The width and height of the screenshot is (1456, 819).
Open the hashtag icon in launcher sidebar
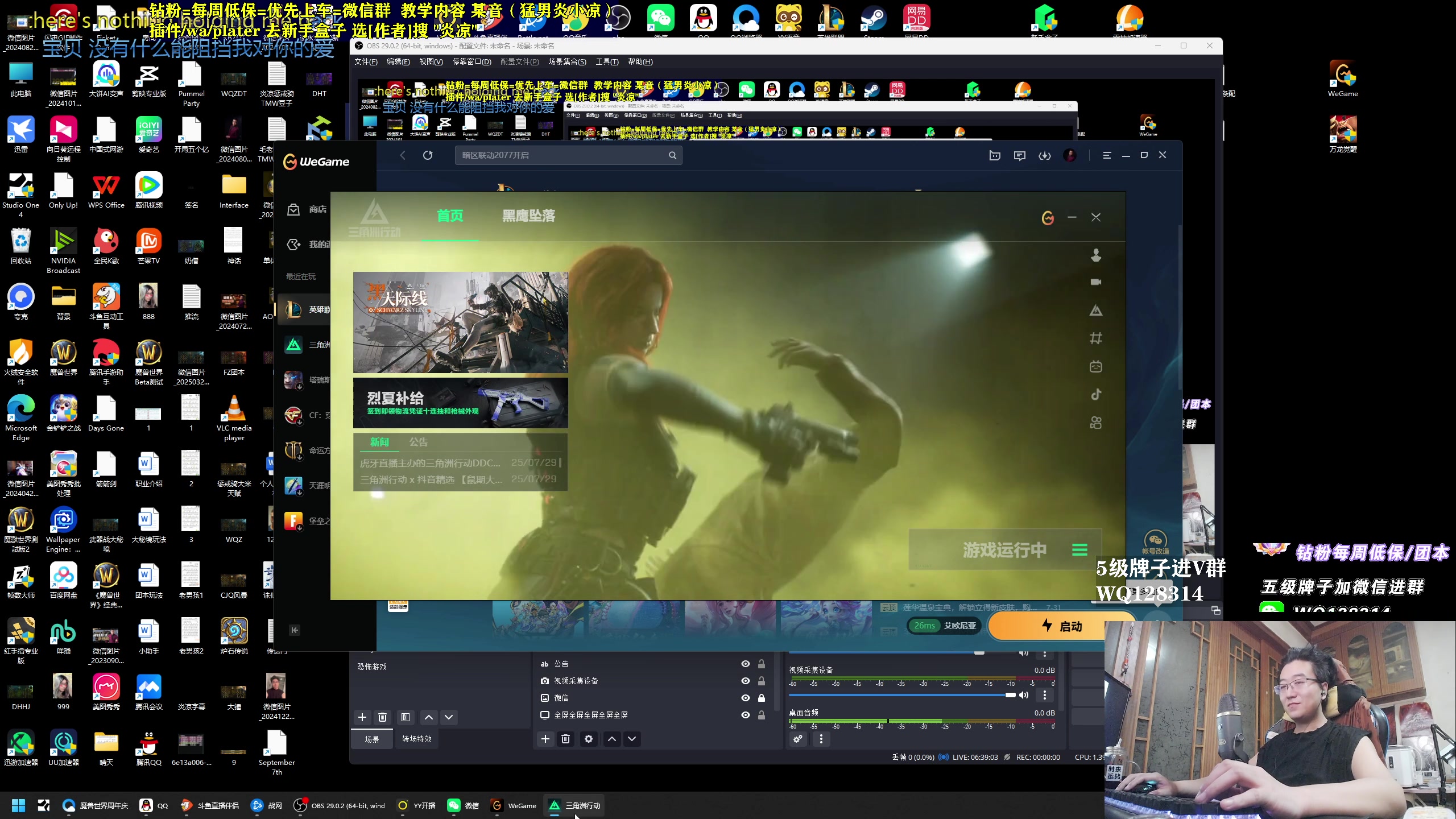[1096, 338]
